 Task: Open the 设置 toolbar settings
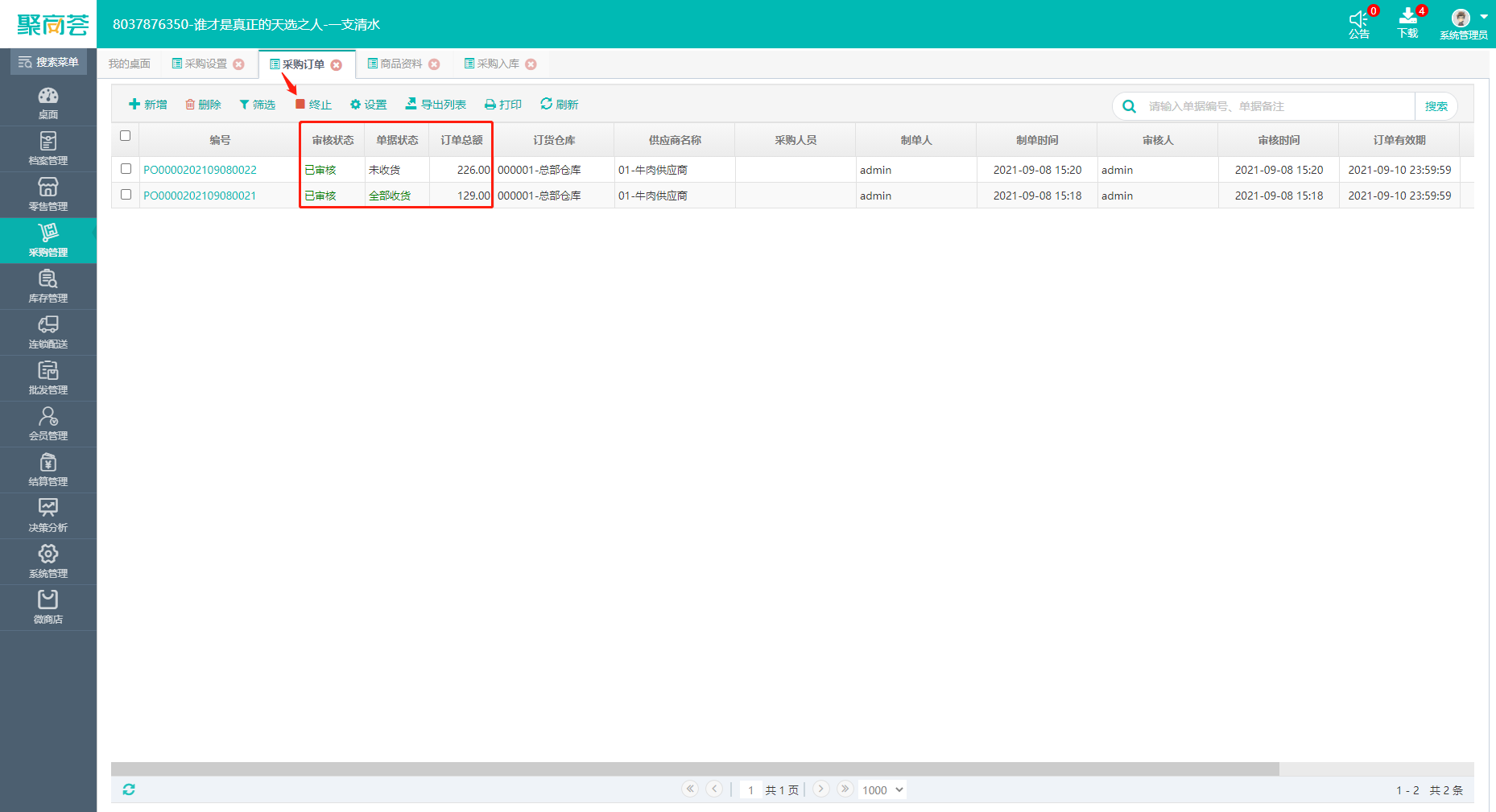(x=369, y=105)
